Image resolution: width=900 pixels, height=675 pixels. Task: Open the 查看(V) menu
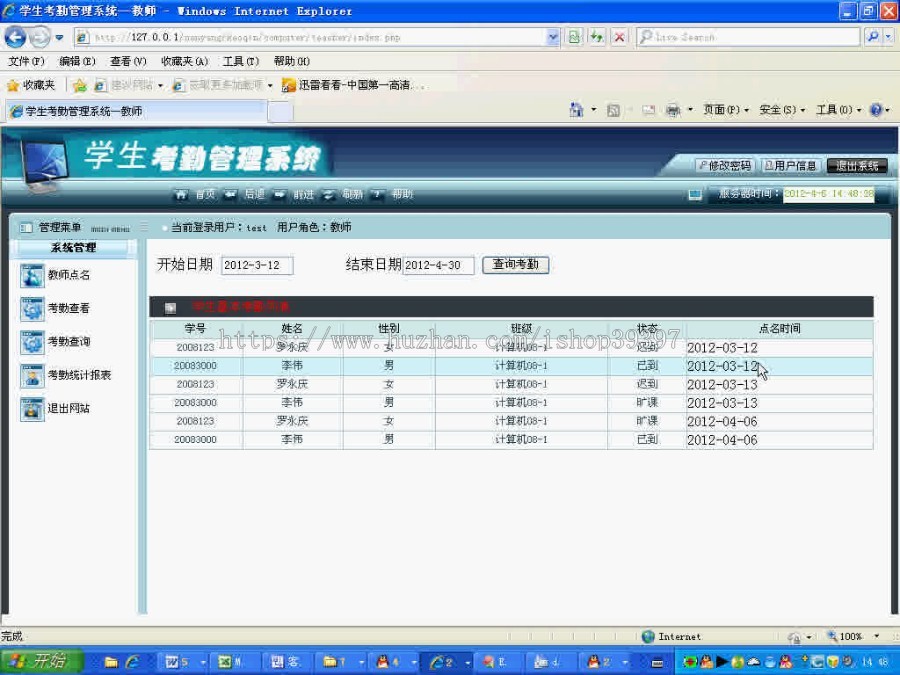tap(128, 61)
